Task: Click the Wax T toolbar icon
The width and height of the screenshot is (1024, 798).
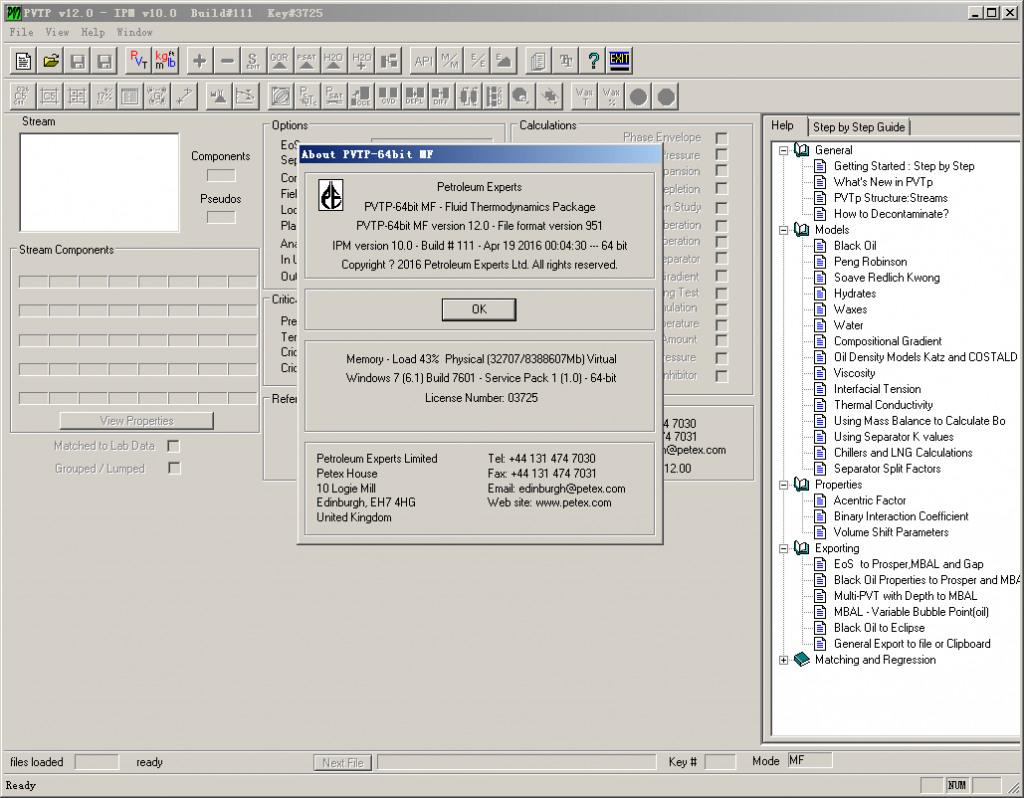Action: click(x=584, y=97)
